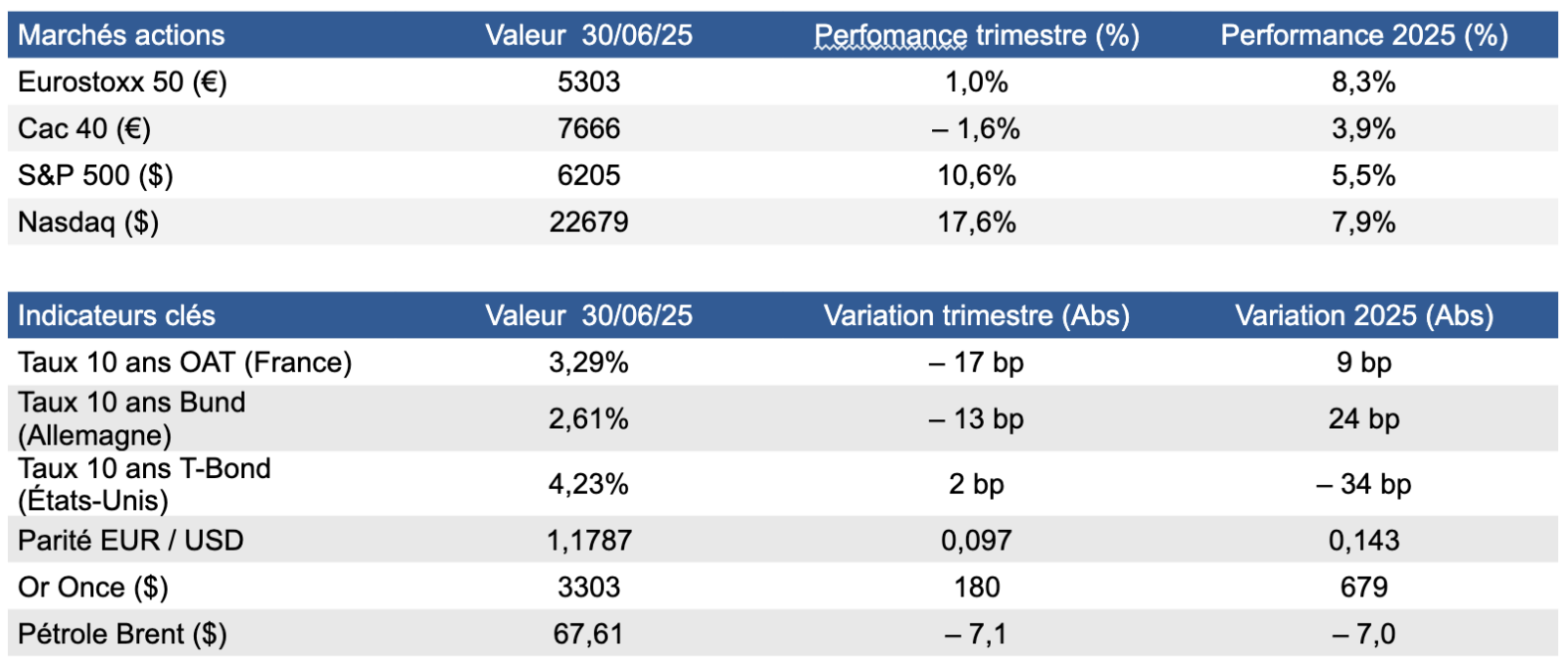Click Eurostoxx 50 yearly performance 8,3%
The image size is (1568, 668).
click(x=1363, y=82)
